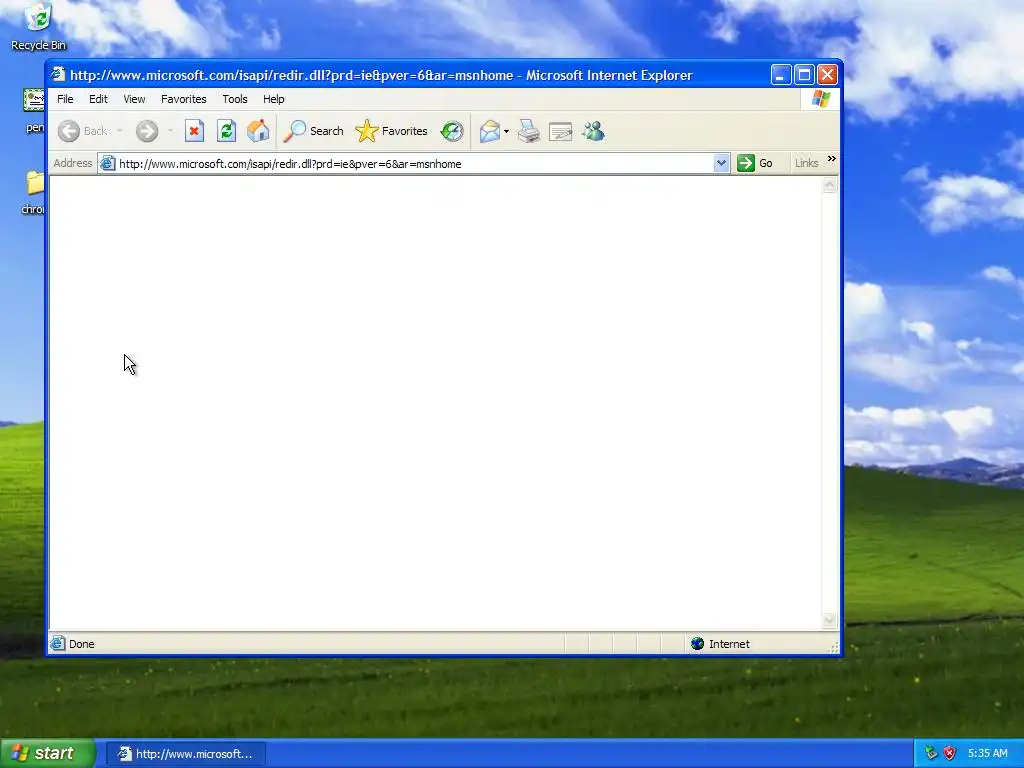The image size is (1024, 768).
Task: Open the Favorites toolbar button
Action: pyautogui.click(x=391, y=131)
